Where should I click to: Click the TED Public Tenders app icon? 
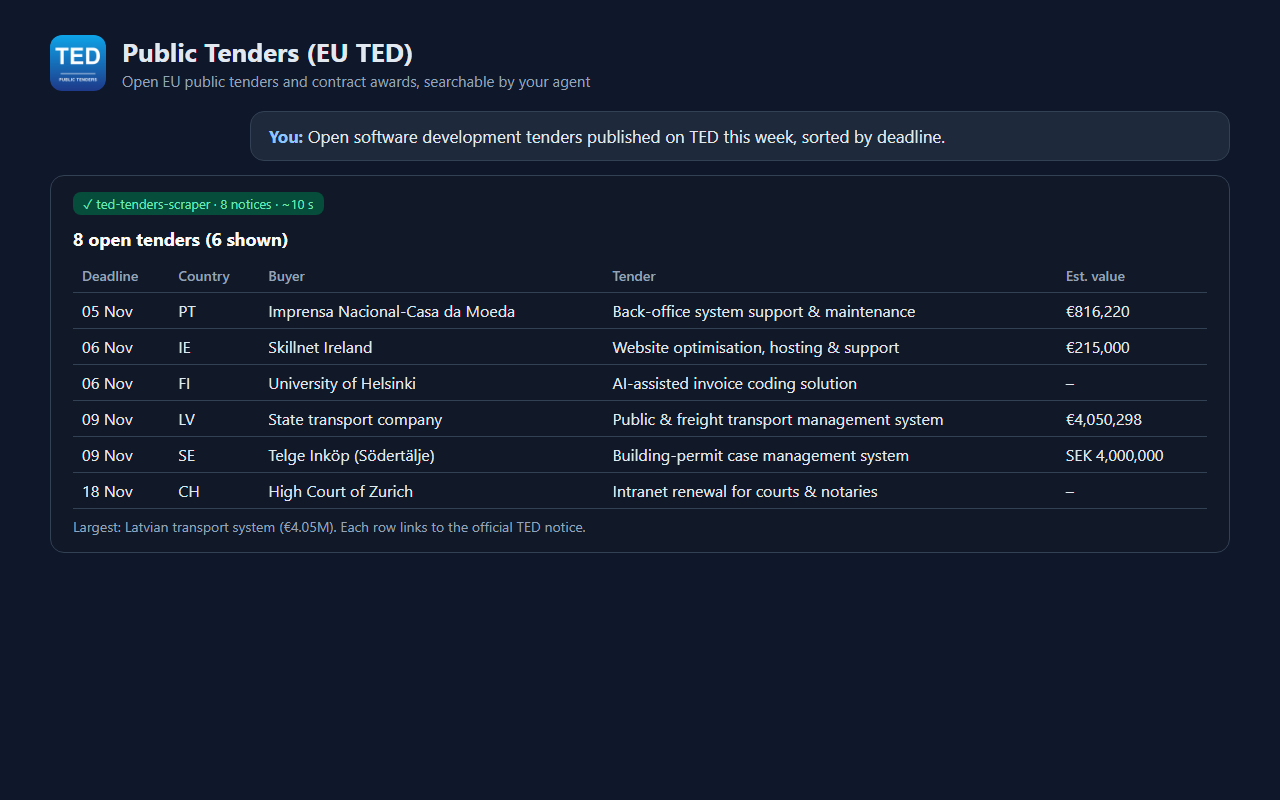(78, 63)
